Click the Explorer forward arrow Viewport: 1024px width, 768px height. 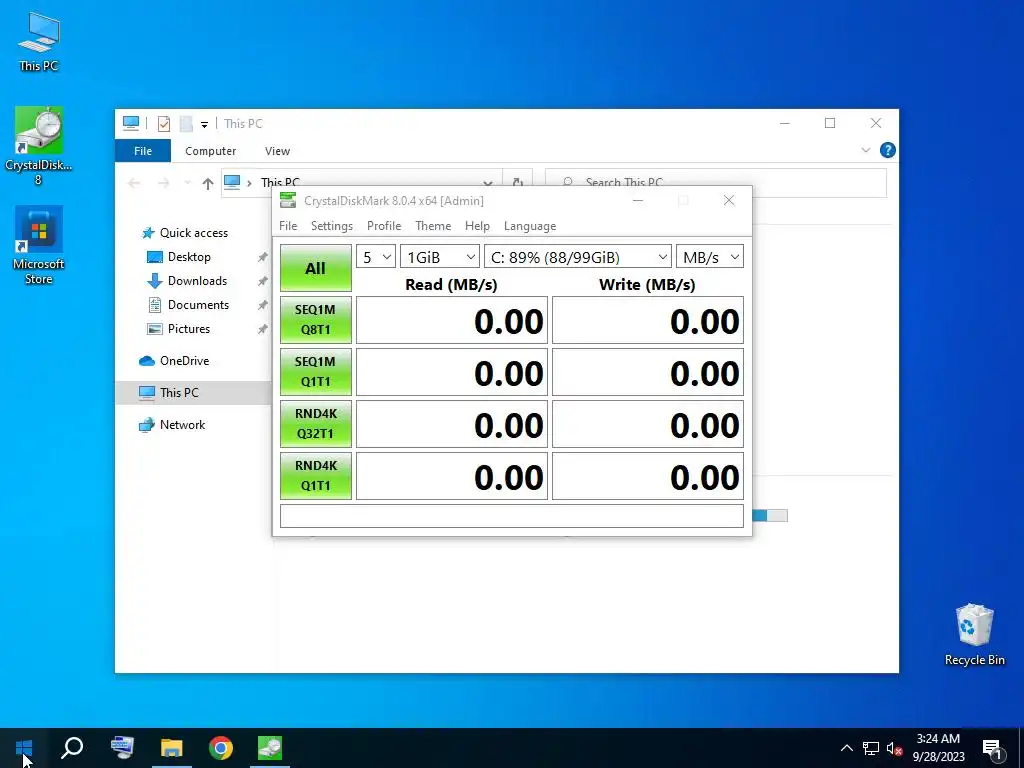click(163, 184)
